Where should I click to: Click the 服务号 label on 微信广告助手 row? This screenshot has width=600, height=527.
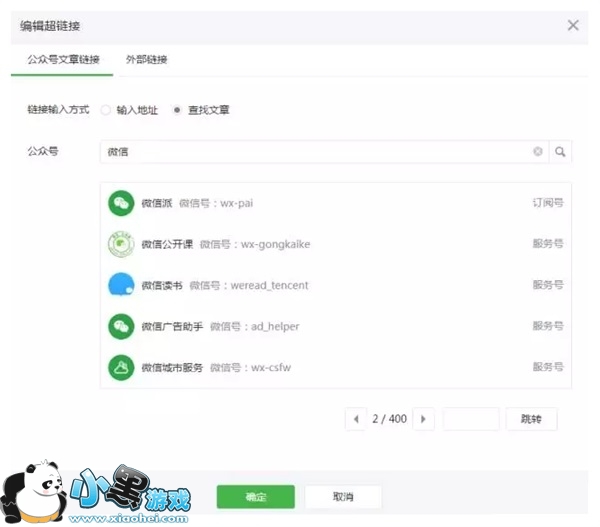click(x=548, y=326)
